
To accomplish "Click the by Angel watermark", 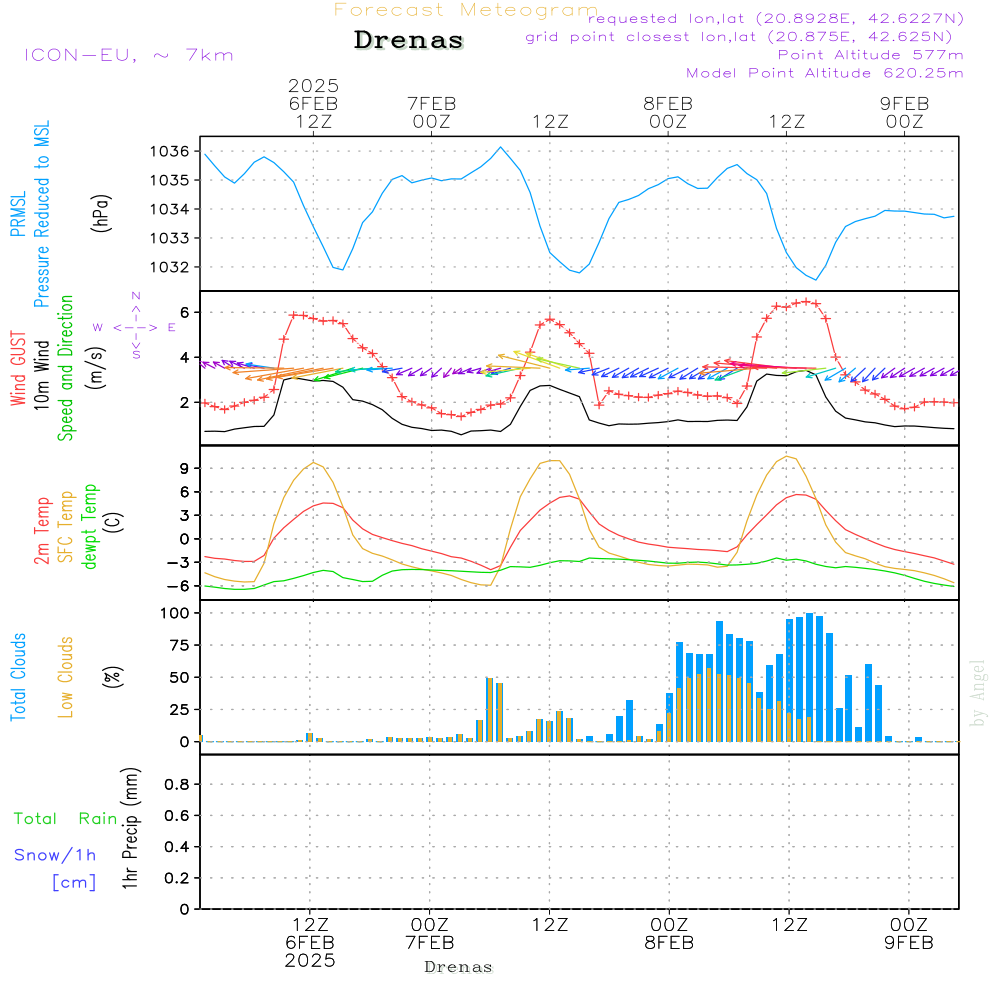I will click(978, 693).
